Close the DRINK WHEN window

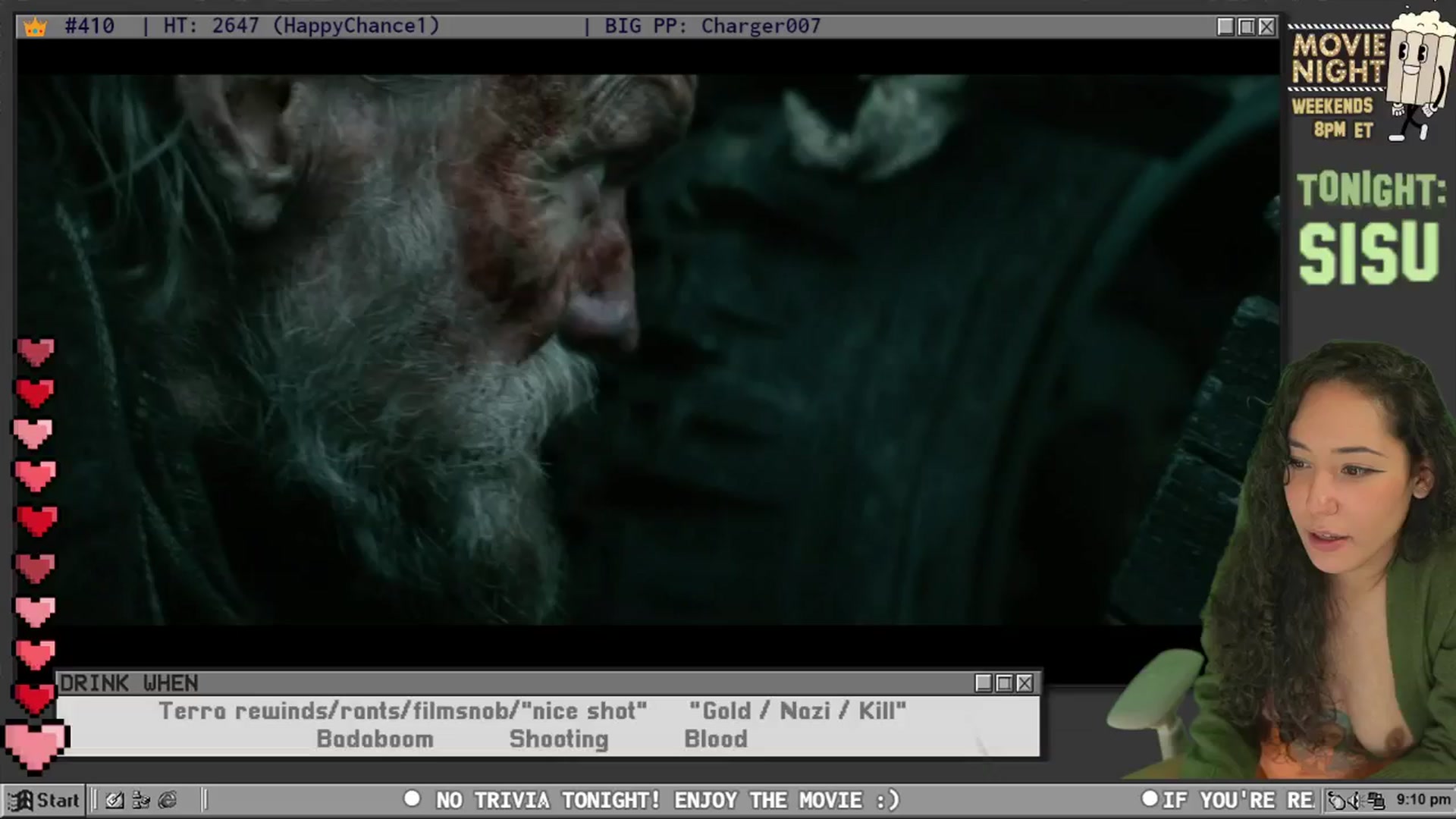click(x=1025, y=683)
